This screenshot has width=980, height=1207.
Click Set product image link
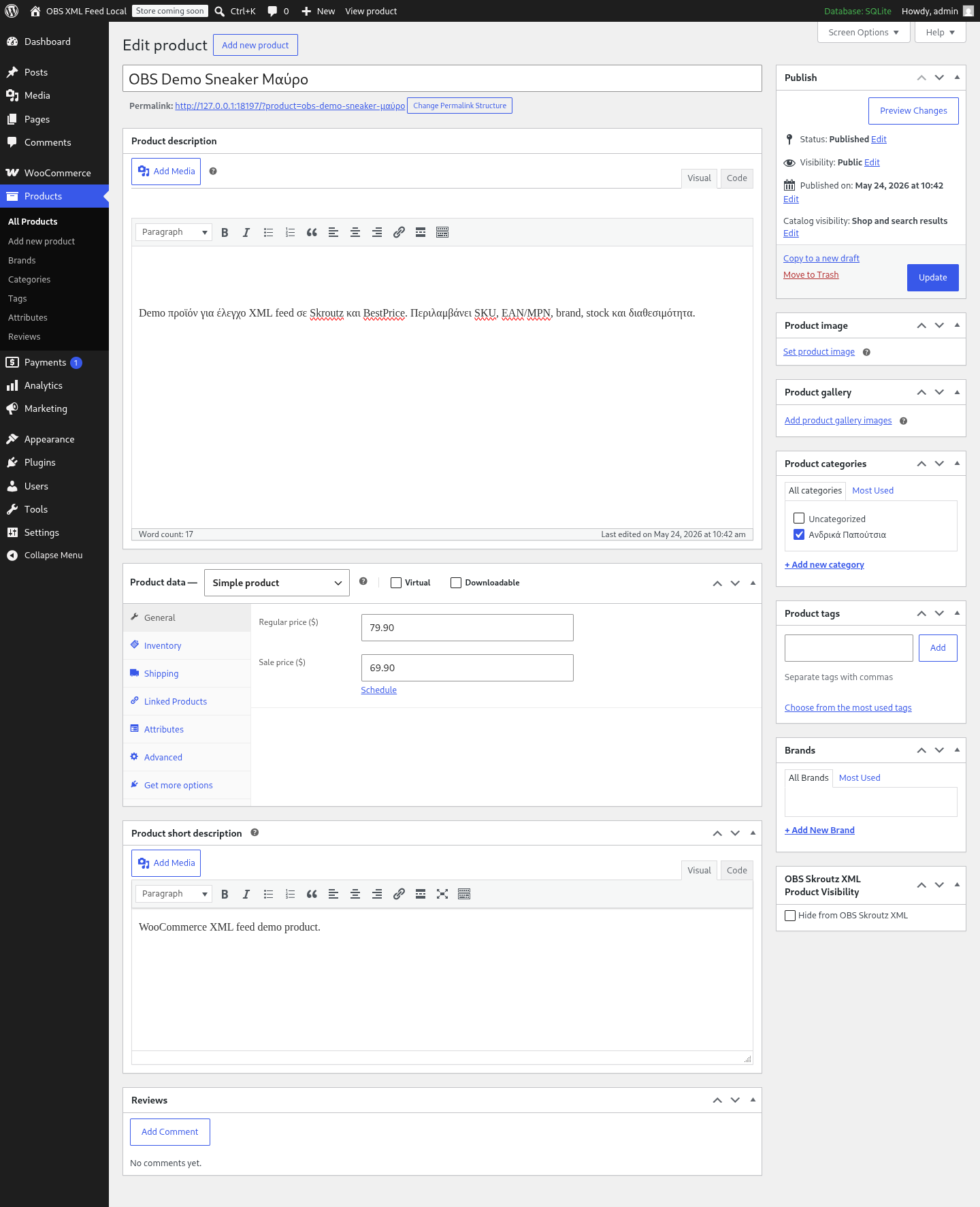tap(819, 352)
